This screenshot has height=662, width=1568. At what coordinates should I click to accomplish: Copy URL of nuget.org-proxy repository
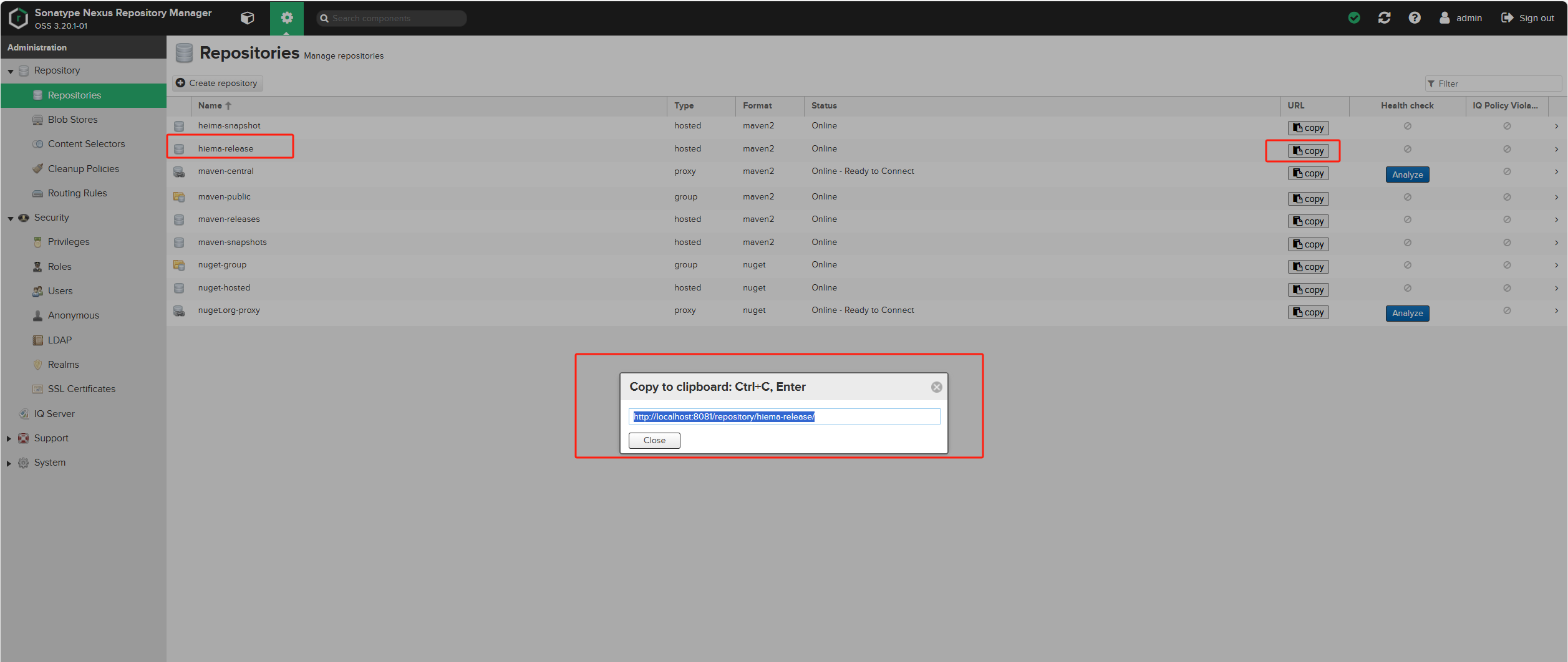[x=1309, y=312]
